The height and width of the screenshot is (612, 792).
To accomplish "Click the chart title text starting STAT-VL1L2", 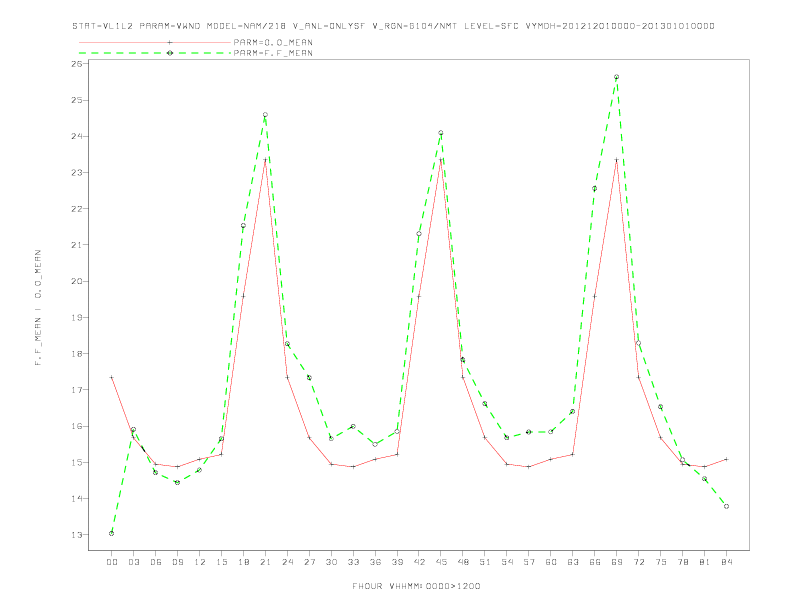I will pyautogui.click(x=393, y=26).
